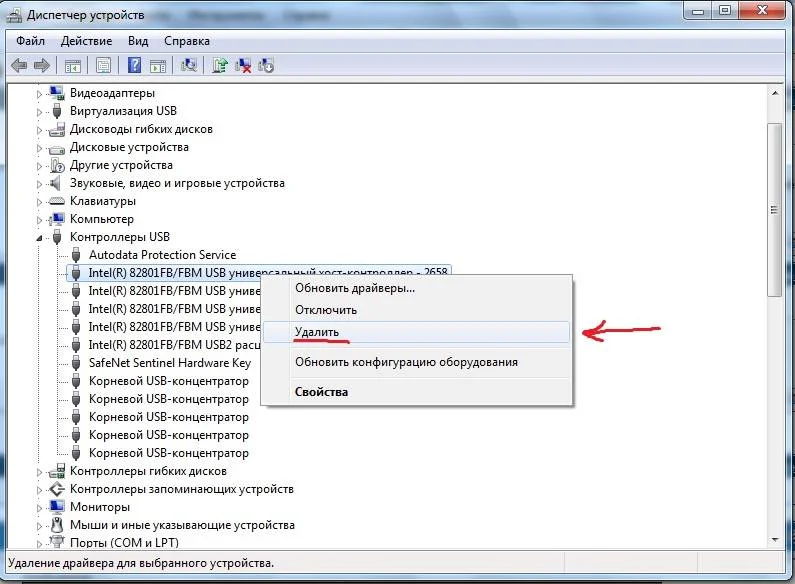Screen dimensions: 795x584
Task: Open Help via the question mark toolbar icon
Action: (134, 65)
